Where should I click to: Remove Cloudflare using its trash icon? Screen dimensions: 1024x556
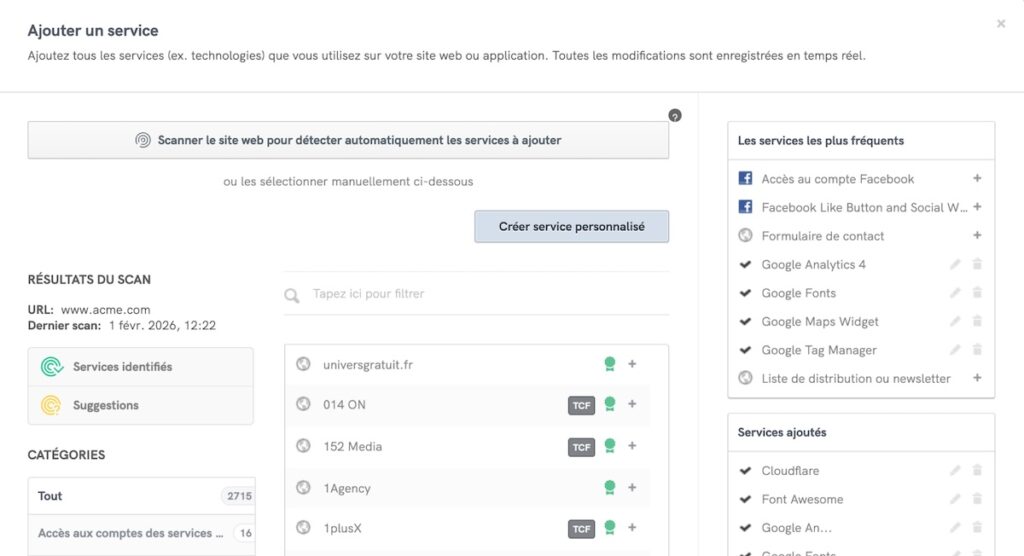pyautogui.click(x=977, y=470)
